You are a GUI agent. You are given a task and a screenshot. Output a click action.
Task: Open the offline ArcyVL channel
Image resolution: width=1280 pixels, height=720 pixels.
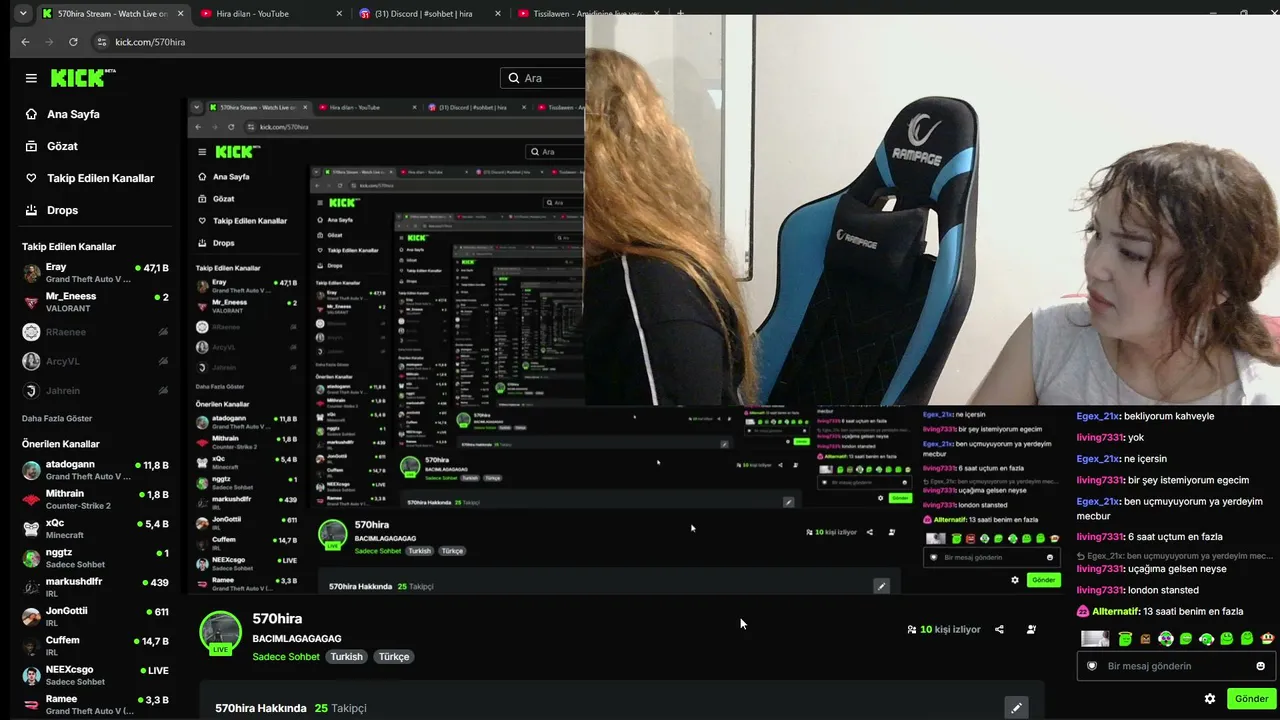96,361
